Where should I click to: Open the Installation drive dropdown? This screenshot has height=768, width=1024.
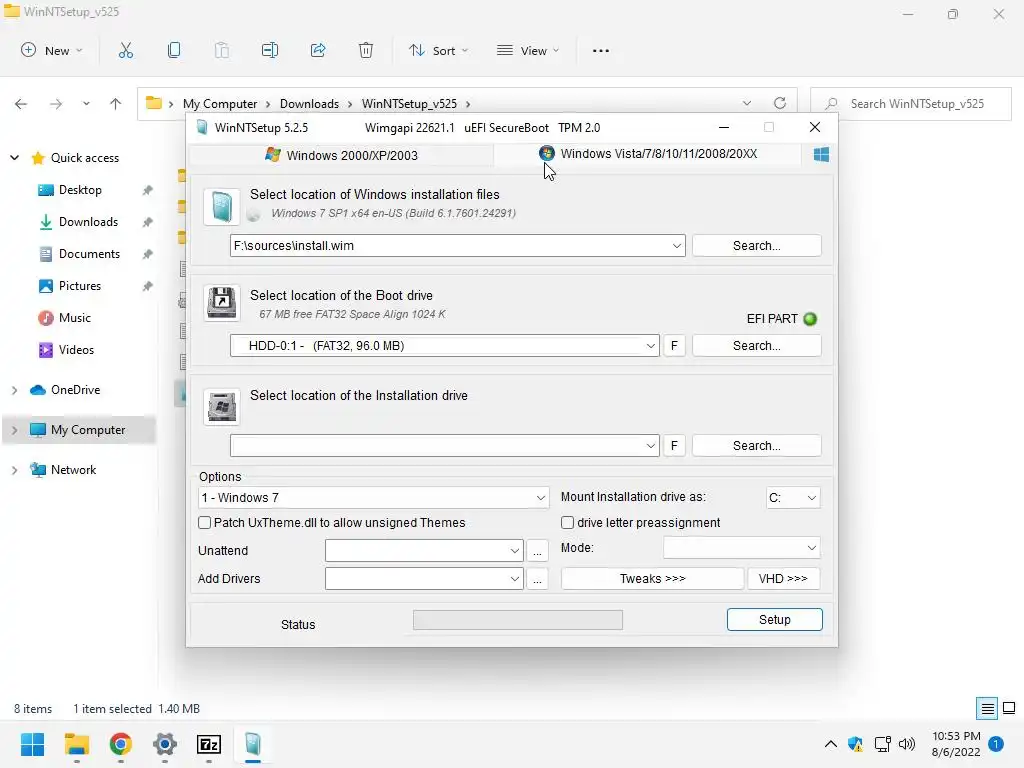(650, 445)
